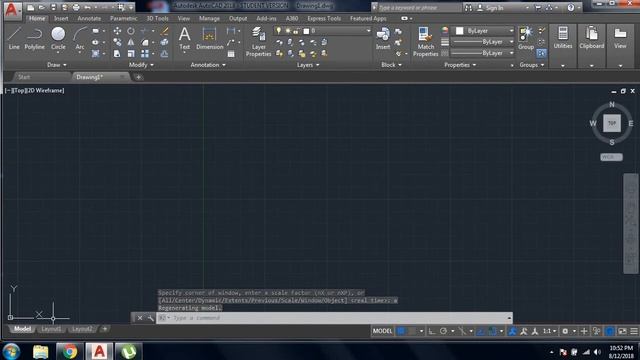This screenshot has width=640, height=360.
Task: Click the Array tool icon
Action: tap(144, 53)
